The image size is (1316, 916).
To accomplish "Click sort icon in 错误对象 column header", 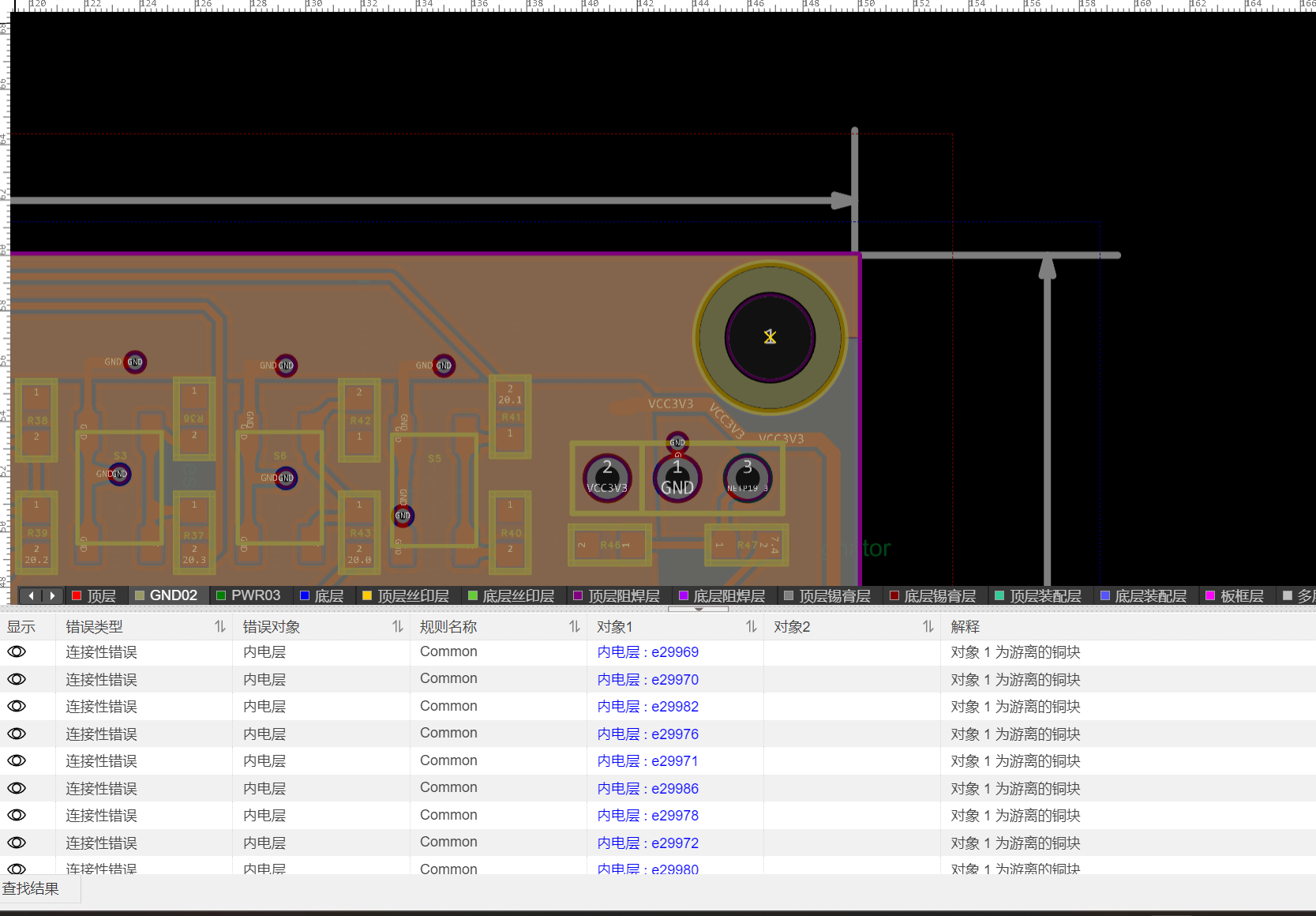I will point(398,627).
